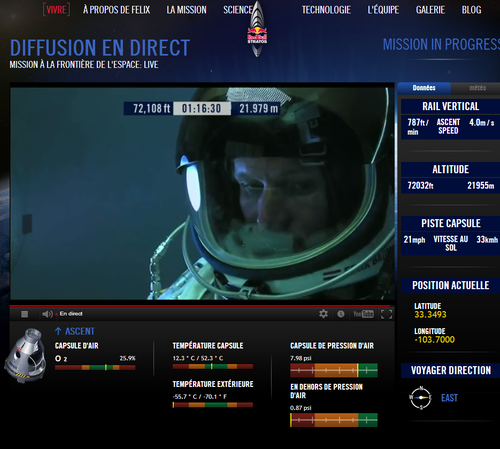Viewport: 500px width, 449px height.
Task: Open À PROPOS DE FELIX page
Action: pos(117,10)
